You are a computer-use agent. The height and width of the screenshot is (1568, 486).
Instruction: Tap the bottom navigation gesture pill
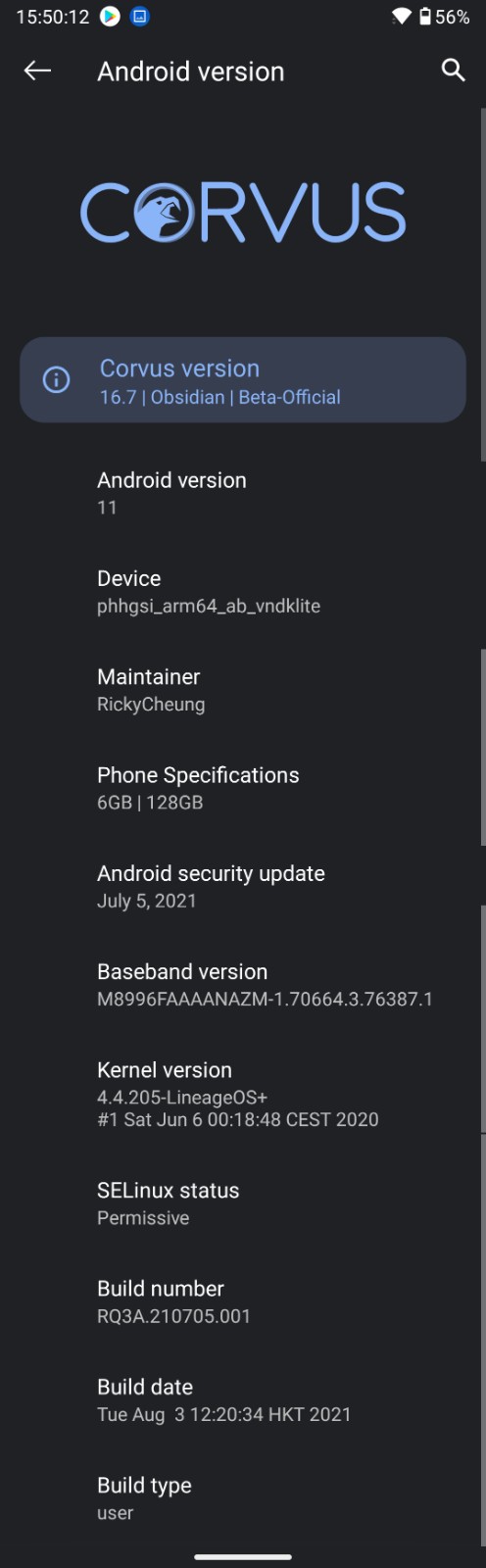pos(243,1556)
